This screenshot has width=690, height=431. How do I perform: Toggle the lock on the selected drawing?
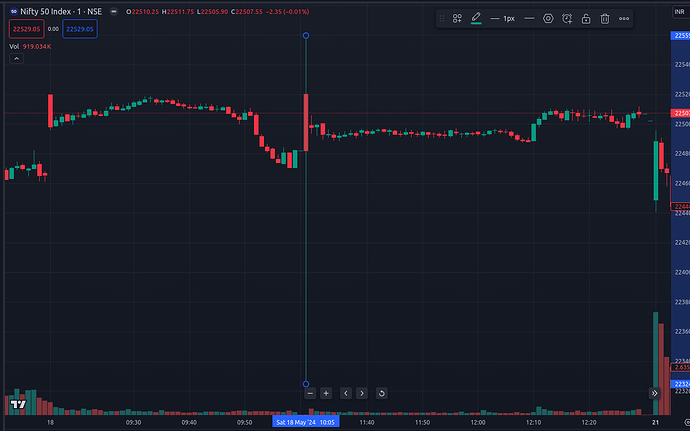pos(586,18)
